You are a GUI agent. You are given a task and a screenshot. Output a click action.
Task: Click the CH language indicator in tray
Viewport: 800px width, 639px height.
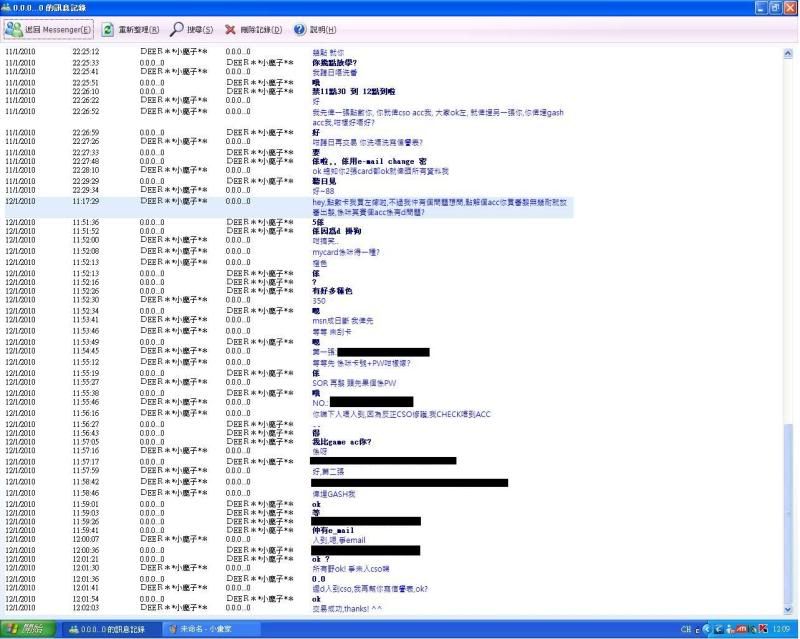(685, 629)
